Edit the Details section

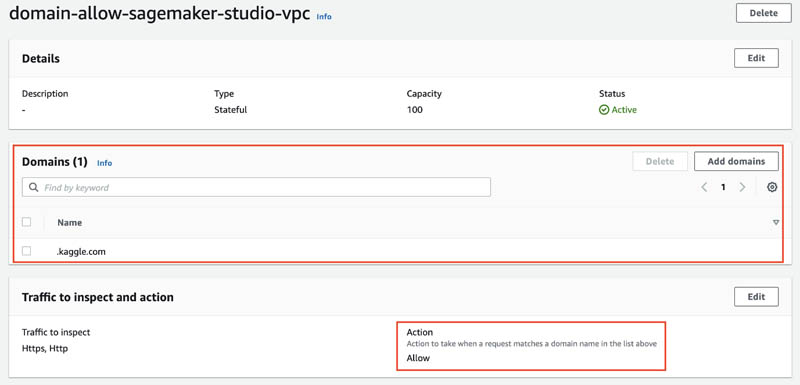[756, 58]
